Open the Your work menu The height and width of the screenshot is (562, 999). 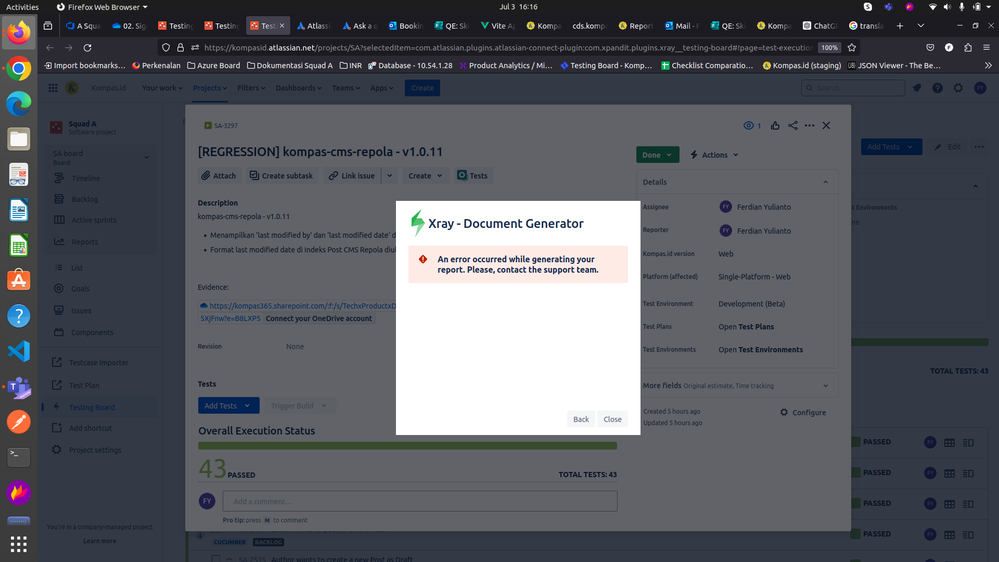click(x=162, y=88)
